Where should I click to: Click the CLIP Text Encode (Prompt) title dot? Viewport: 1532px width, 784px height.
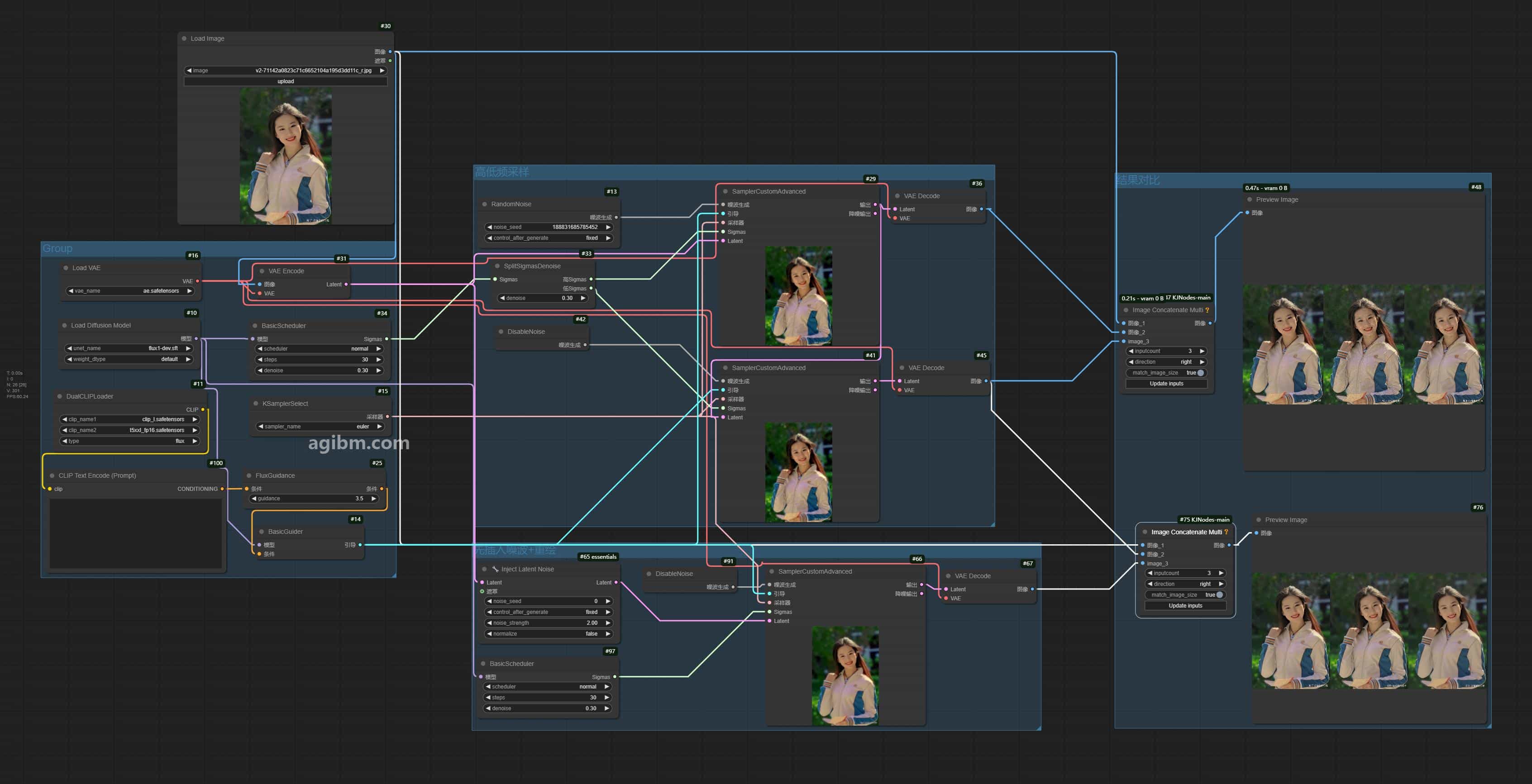point(52,475)
